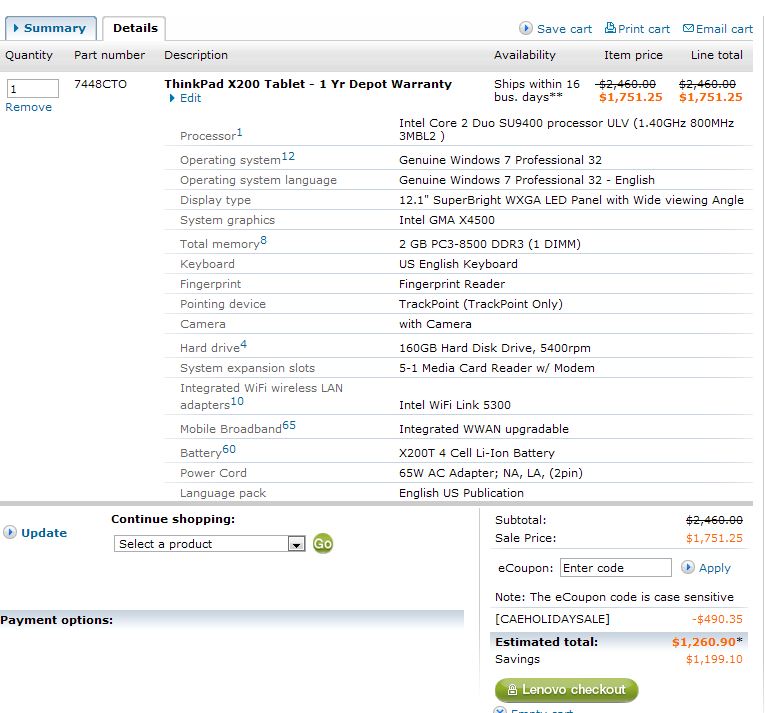The height and width of the screenshot is (713, 765).
Task: Open the Details tab
Action: click(x=134, y=28)
